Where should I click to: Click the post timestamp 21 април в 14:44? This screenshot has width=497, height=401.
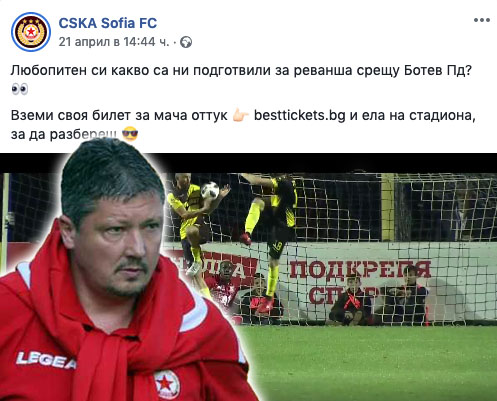114,42
